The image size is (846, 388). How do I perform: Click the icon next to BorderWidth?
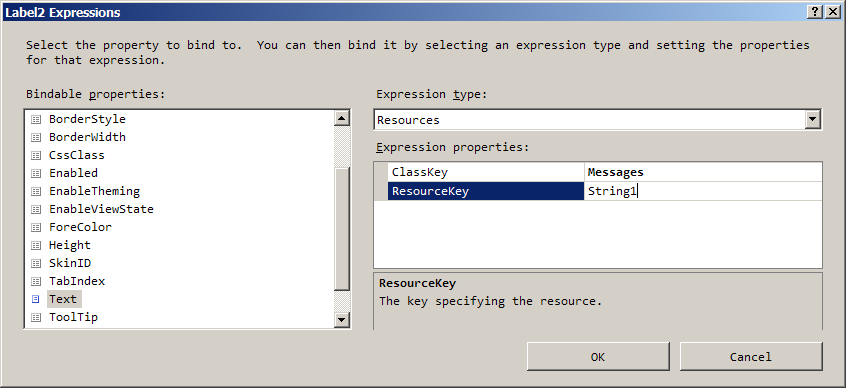(x=36, y=137)
